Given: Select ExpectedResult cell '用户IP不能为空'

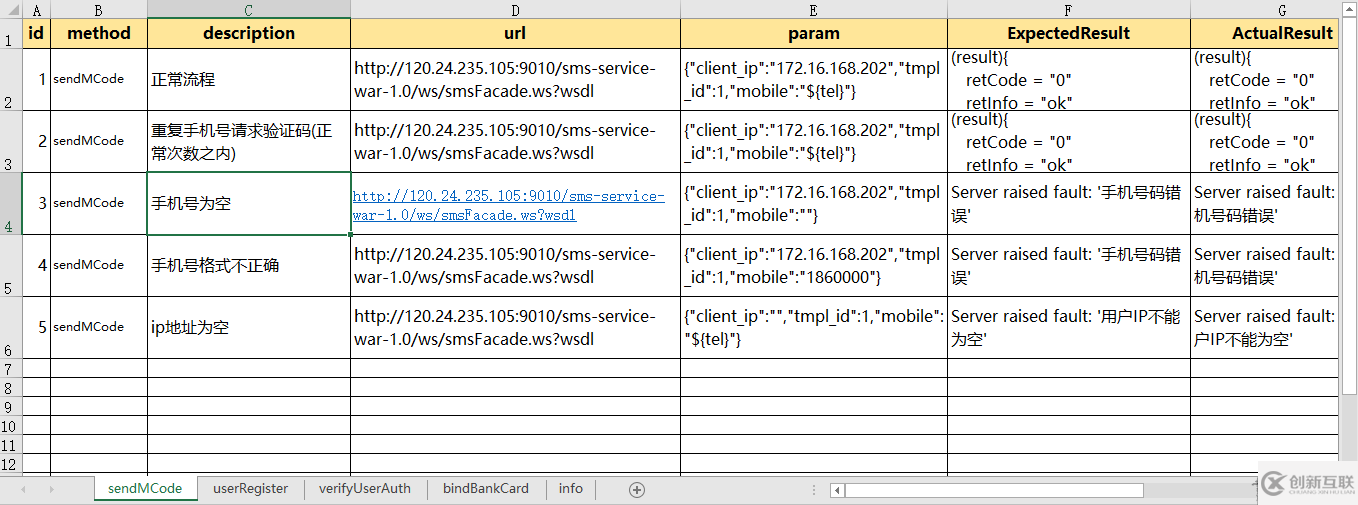Looking at the screenshot, I should (x=1069, y=328).
